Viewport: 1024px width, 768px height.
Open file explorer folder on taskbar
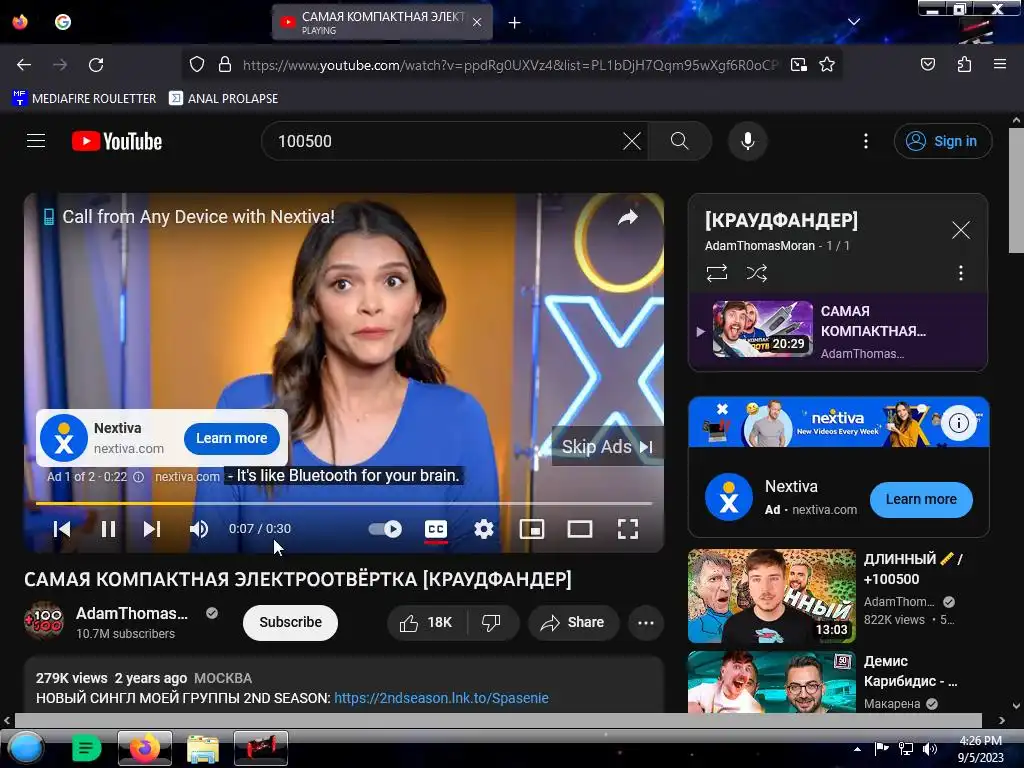coord(203,748)
